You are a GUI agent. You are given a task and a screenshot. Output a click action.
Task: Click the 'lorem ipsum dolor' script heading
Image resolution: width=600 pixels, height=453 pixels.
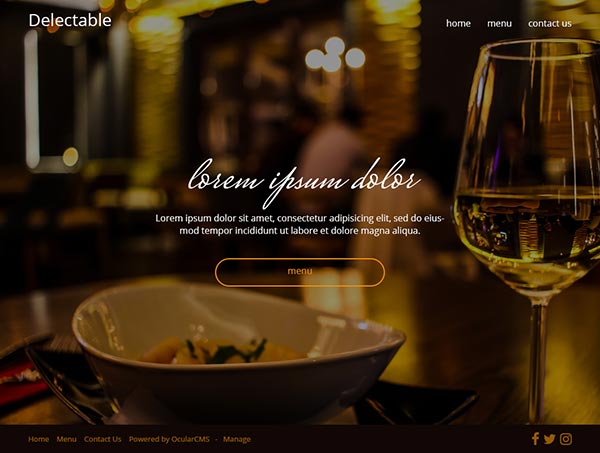[304, 182]
